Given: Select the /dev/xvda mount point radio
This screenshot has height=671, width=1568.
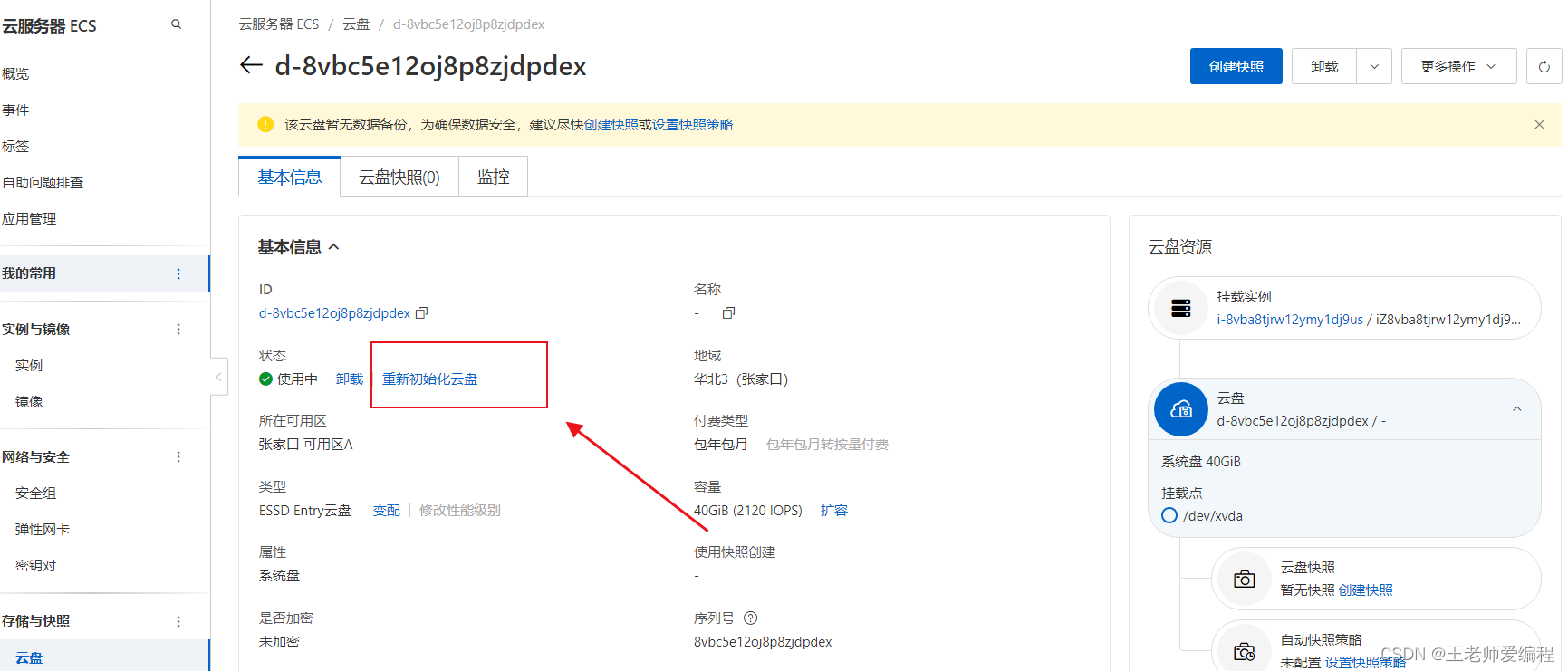Looking at the screenshot, I should (1169, 515).
